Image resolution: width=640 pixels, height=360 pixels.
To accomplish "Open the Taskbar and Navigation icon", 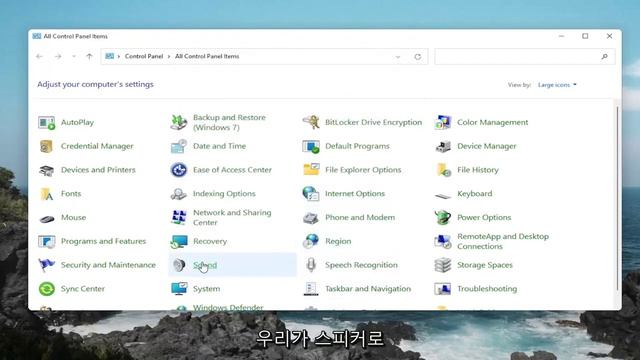I will tap(311, 289).
